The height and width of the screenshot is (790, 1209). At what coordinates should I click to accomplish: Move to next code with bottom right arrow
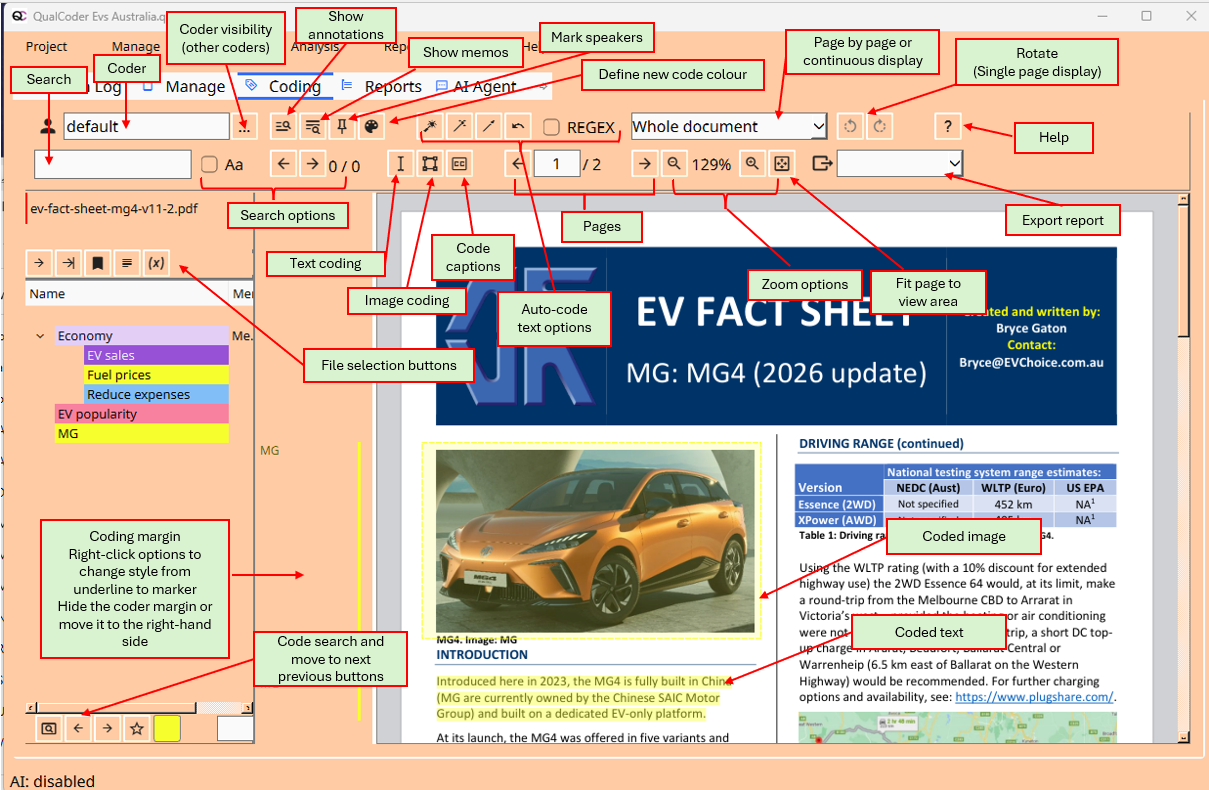(107, 729)
